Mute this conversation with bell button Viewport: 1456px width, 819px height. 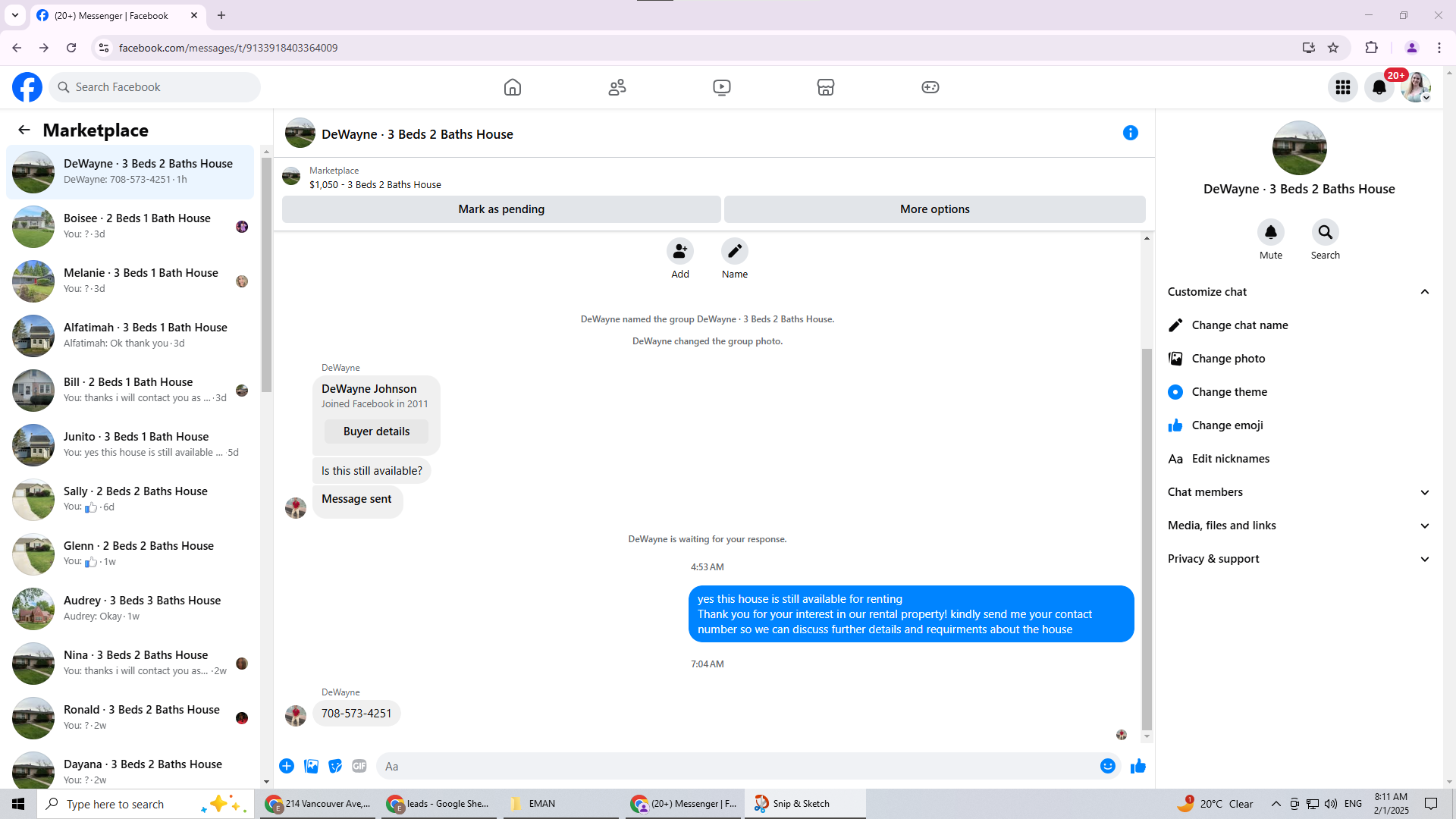pos(1270,232)
